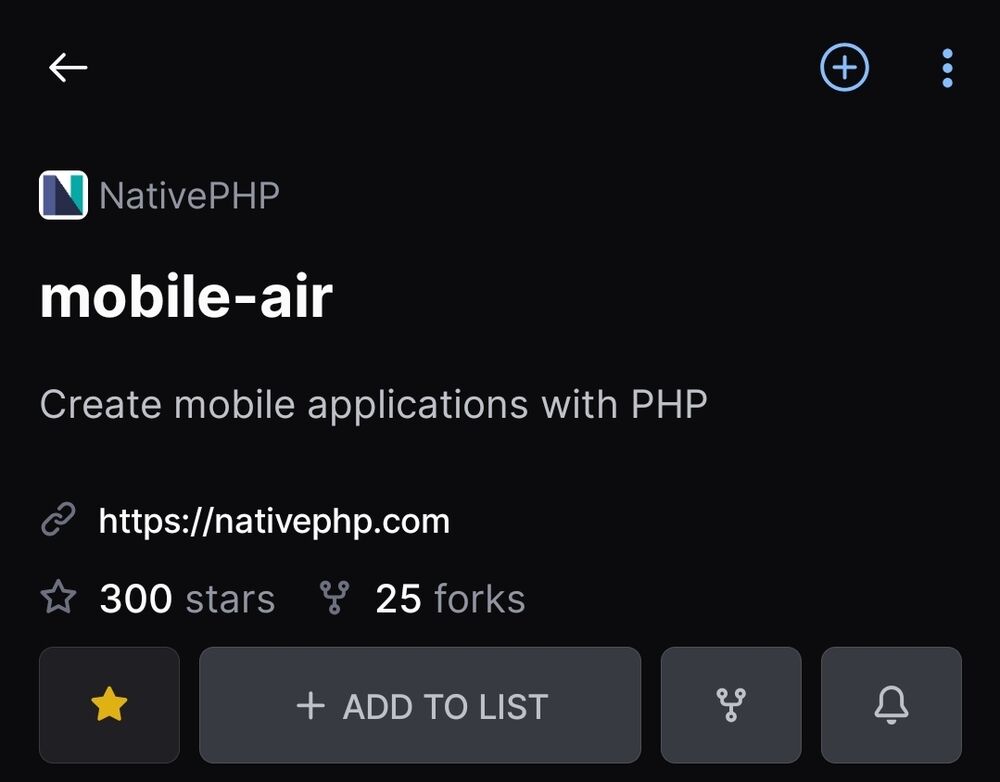Click the chain link icon

coord(58,520)
